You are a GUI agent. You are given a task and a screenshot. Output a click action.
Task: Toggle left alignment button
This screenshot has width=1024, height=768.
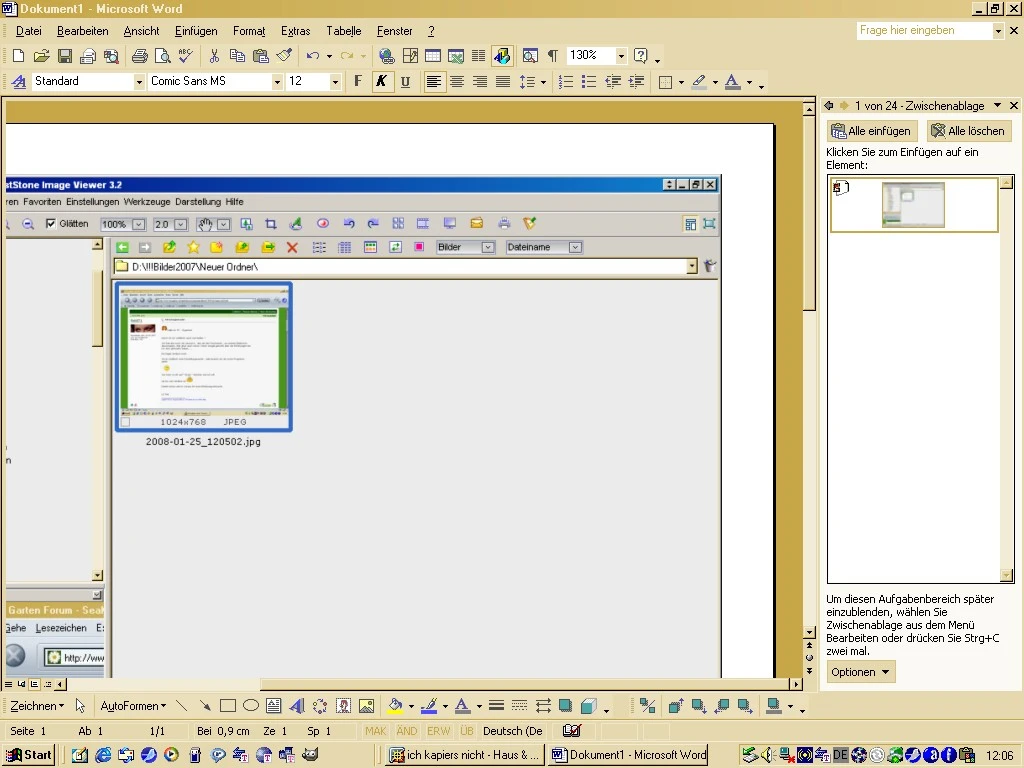(x=433, y=82)
